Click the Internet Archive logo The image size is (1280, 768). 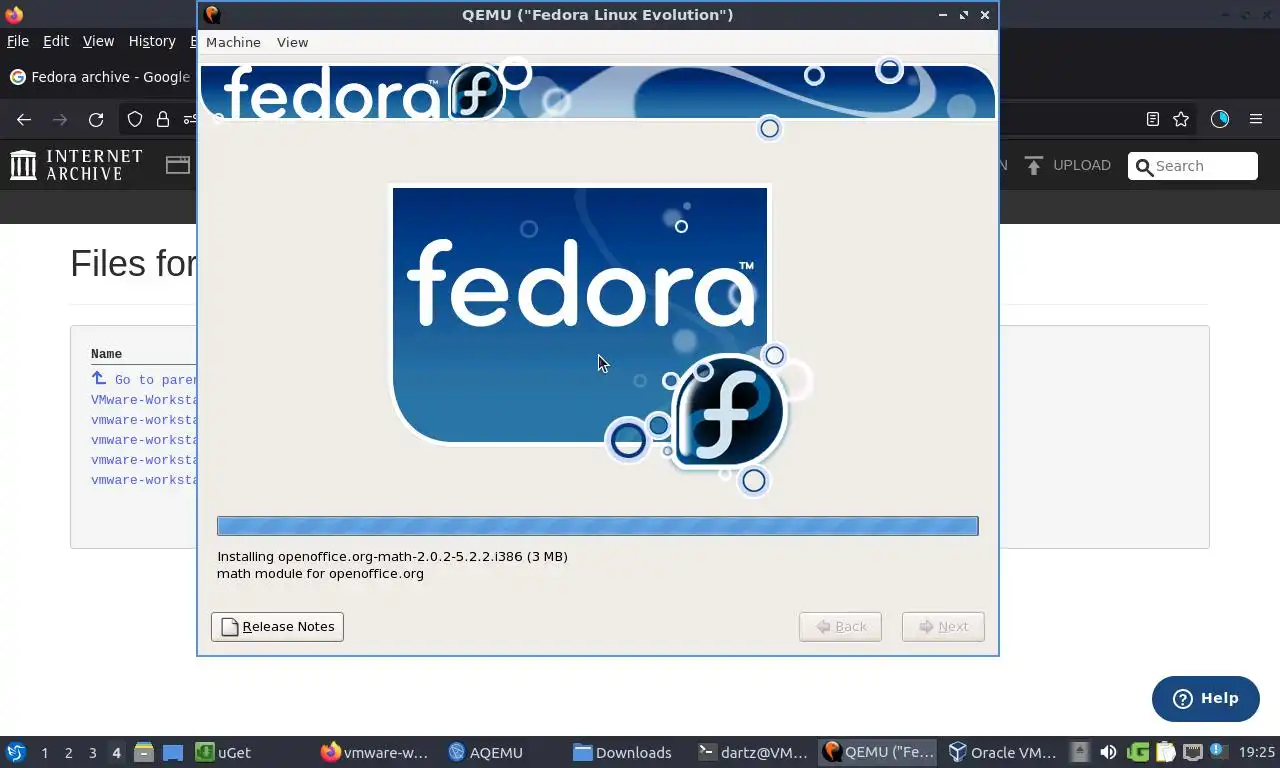click(x=76, y=165)
